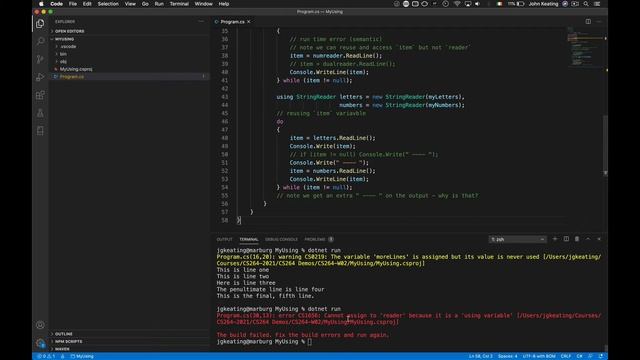Switch to the Problems tab
Image resolution: width=640 pixels, height=360 pixels.
318,239
